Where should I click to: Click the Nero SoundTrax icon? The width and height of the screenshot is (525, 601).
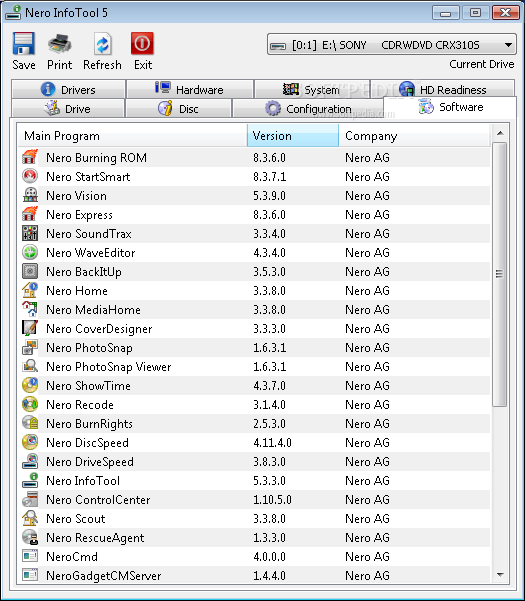click(x=30, y=233)
